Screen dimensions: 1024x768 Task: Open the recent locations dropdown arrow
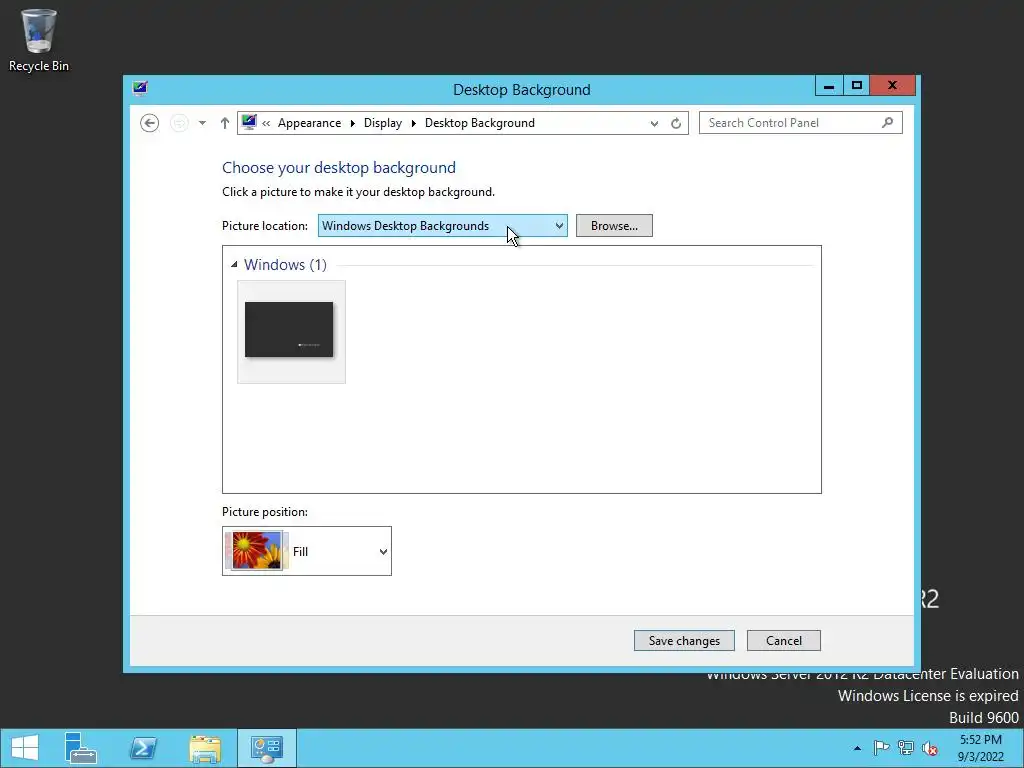[202, 123]
